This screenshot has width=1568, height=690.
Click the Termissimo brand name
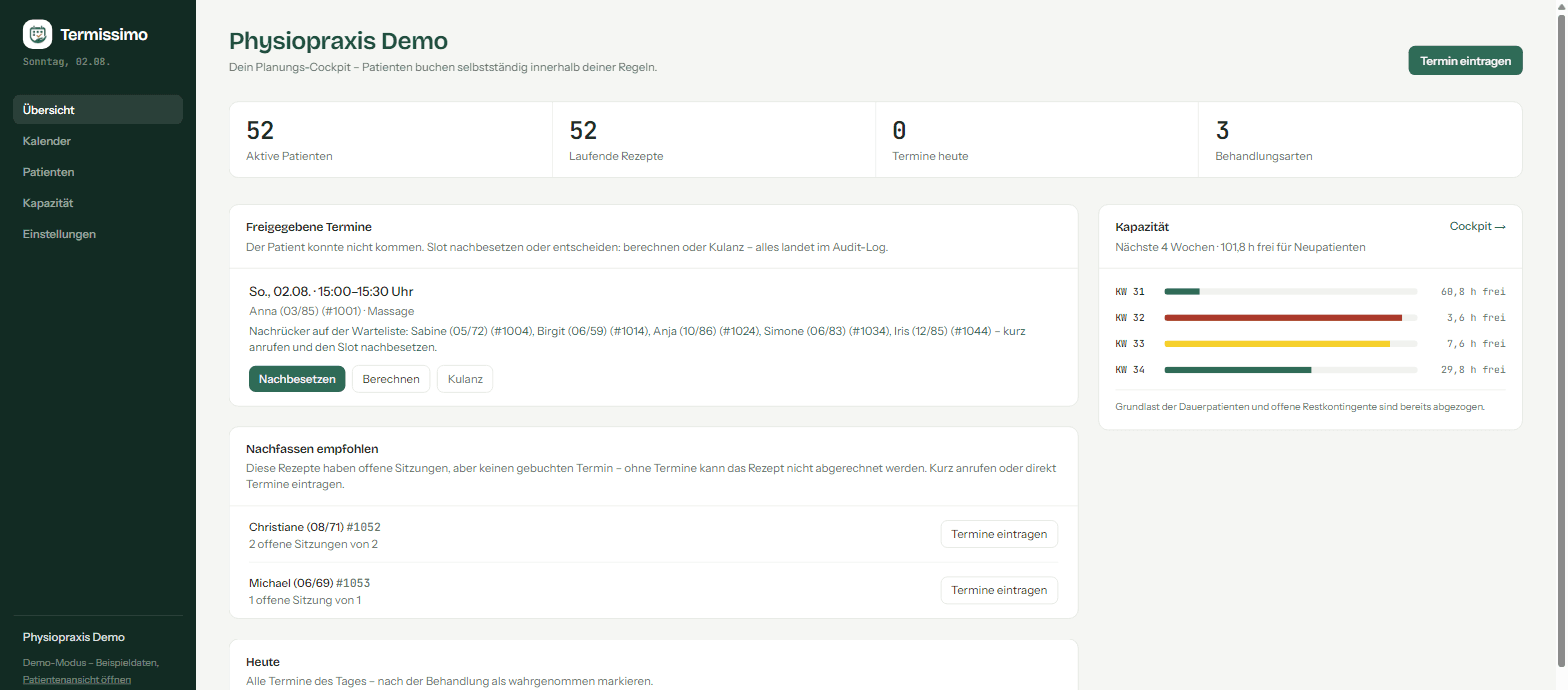point(104,35)
